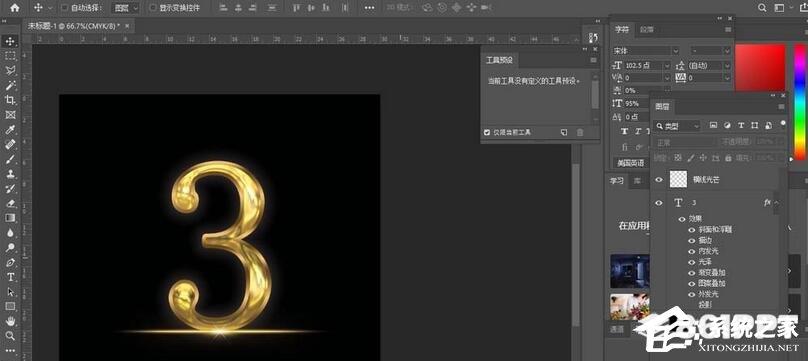
Task: Select the Eyedropper tool
Action: (10, 129)
